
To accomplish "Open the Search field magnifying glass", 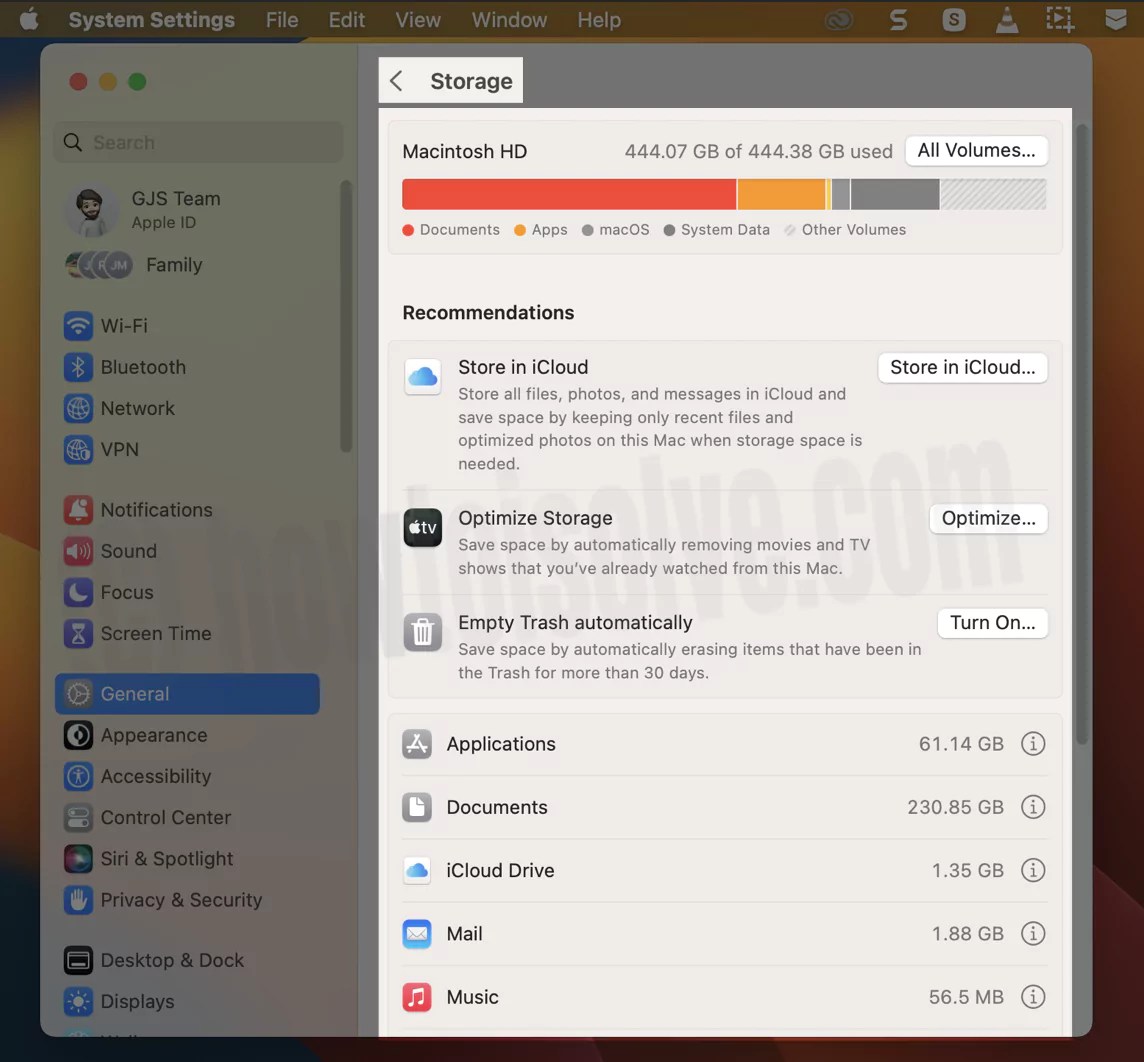I will (x=72, y=142).
